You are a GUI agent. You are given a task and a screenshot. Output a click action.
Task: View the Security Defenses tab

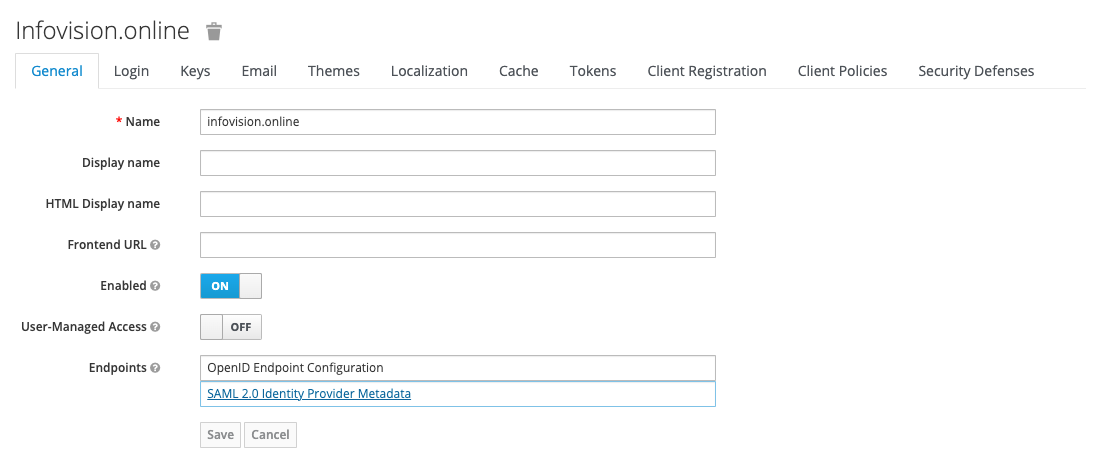[976, 71]
